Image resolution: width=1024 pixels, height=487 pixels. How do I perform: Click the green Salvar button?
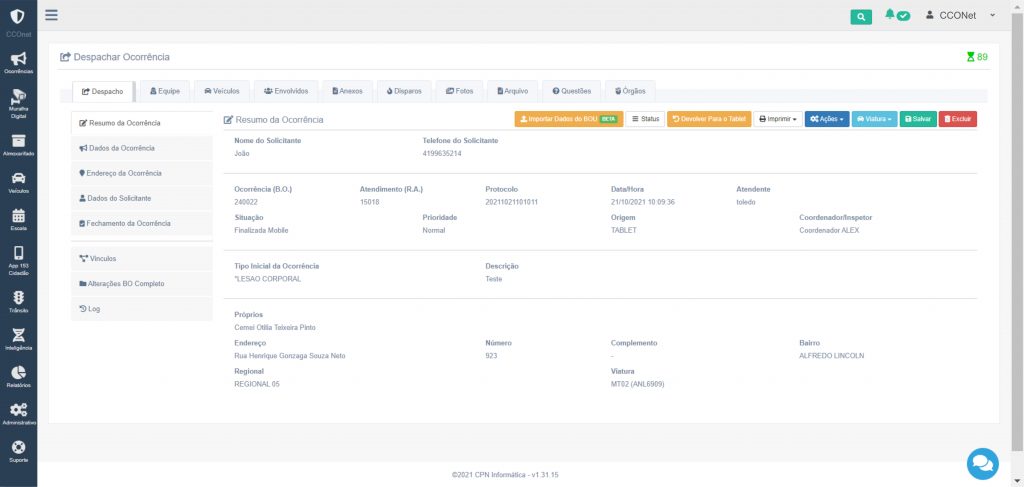click(918, 119)
